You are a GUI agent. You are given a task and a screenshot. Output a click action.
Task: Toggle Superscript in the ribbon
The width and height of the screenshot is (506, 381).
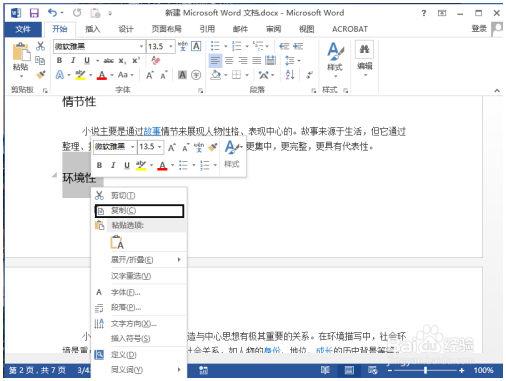(x=135, y=61)
